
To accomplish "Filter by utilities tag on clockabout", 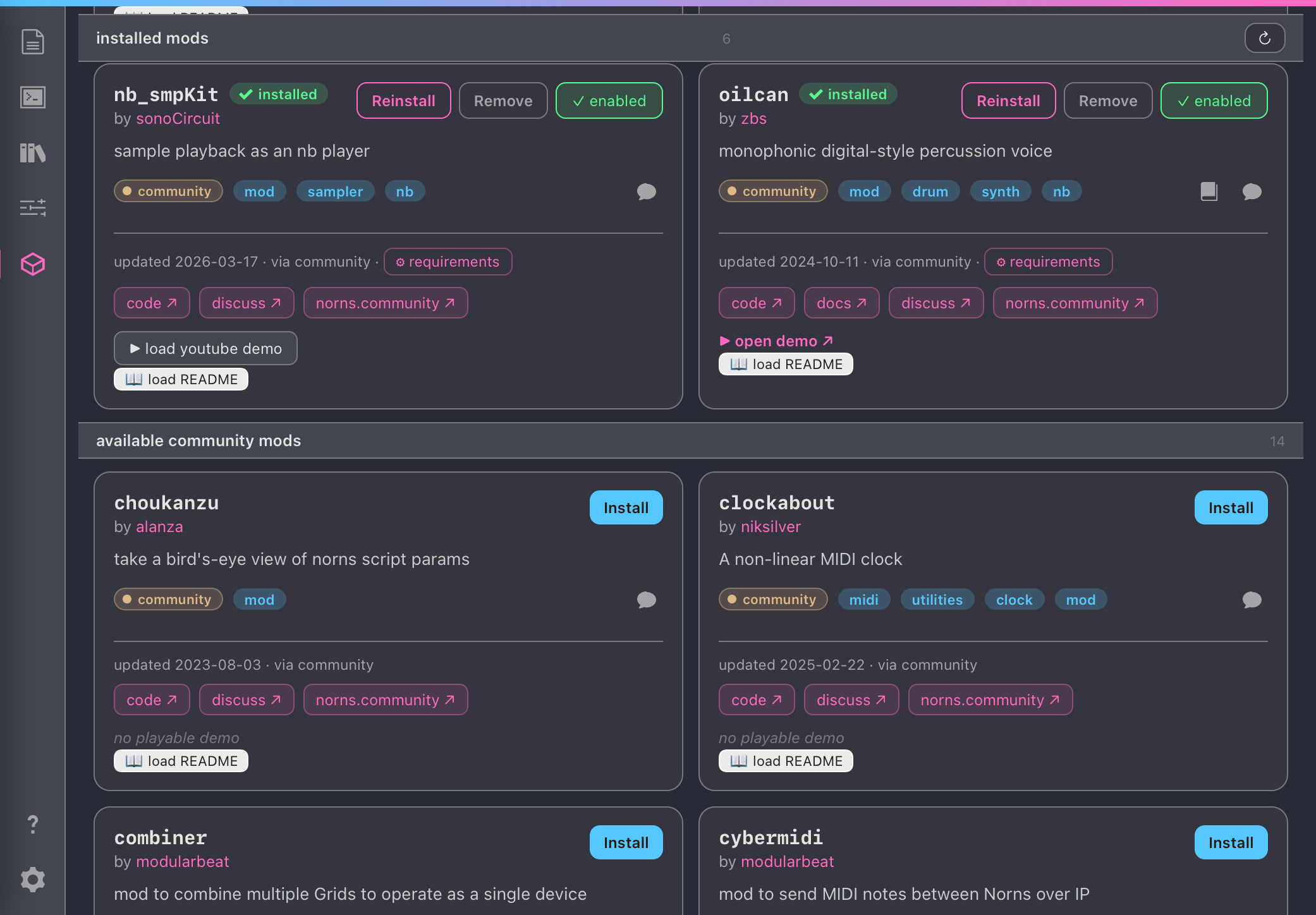I will coord(937,600).
